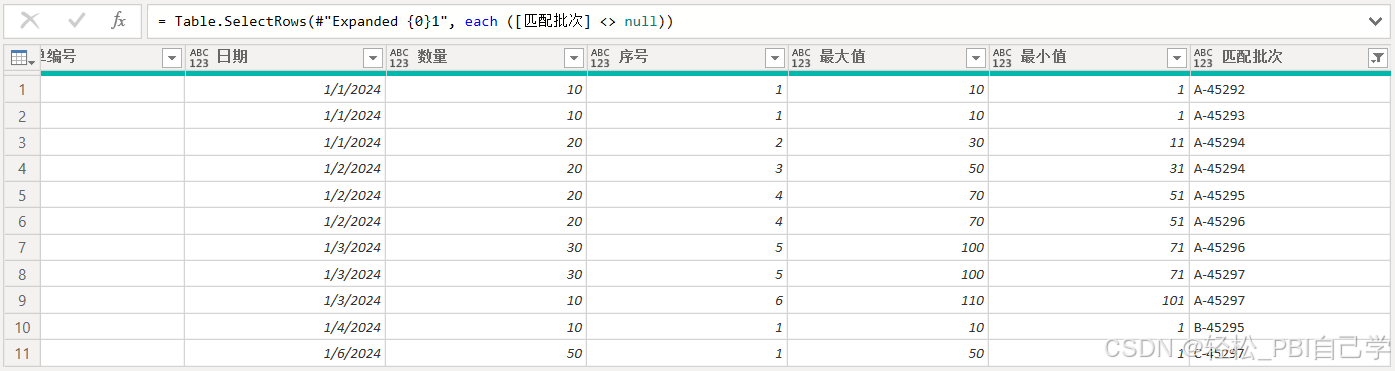Click 最大值 cell with value 110
The height and width of the screenshot is (371, 1395).
[x=888, y=300]
